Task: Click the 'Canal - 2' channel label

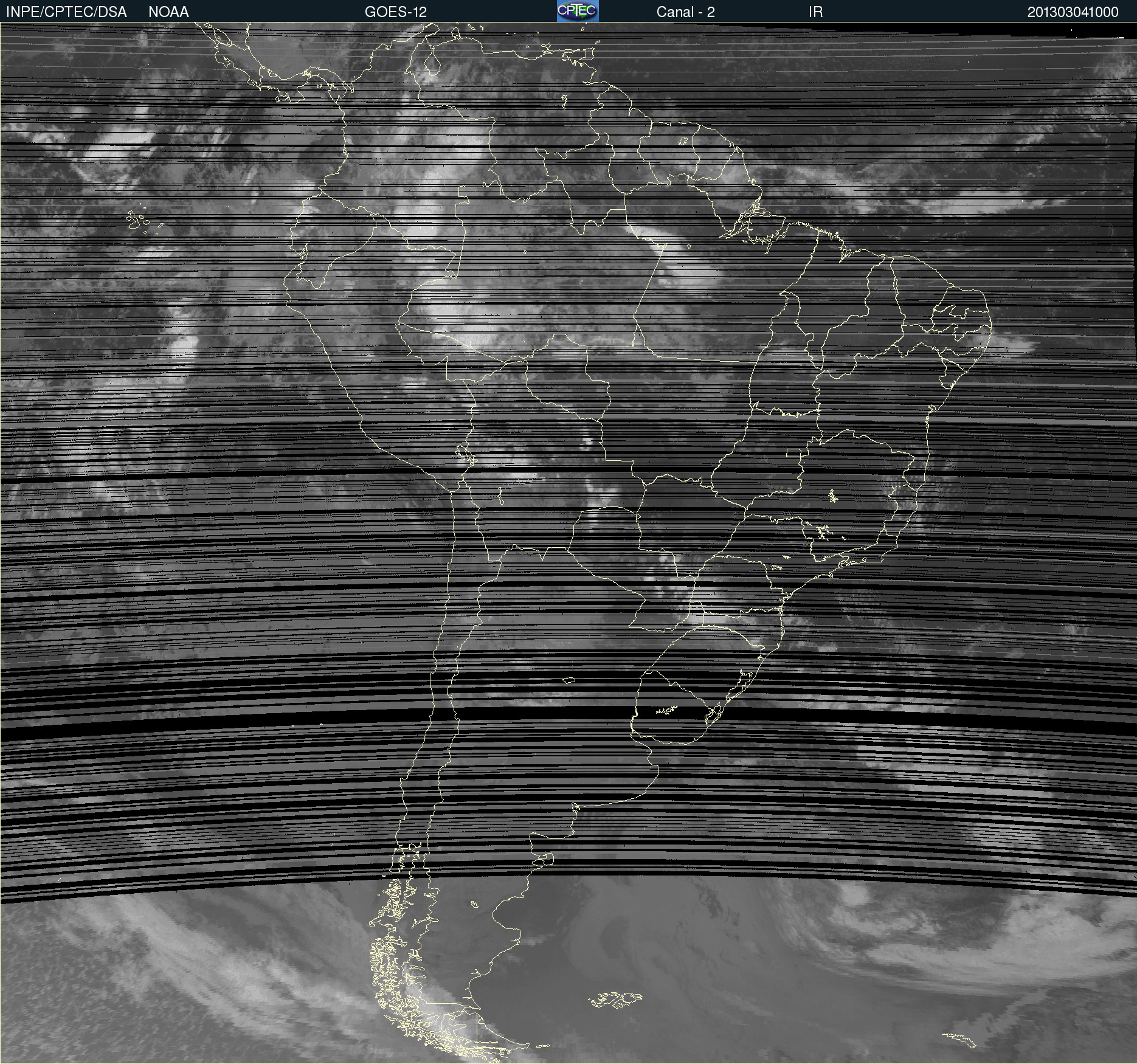Action: [x=686, y=12]
